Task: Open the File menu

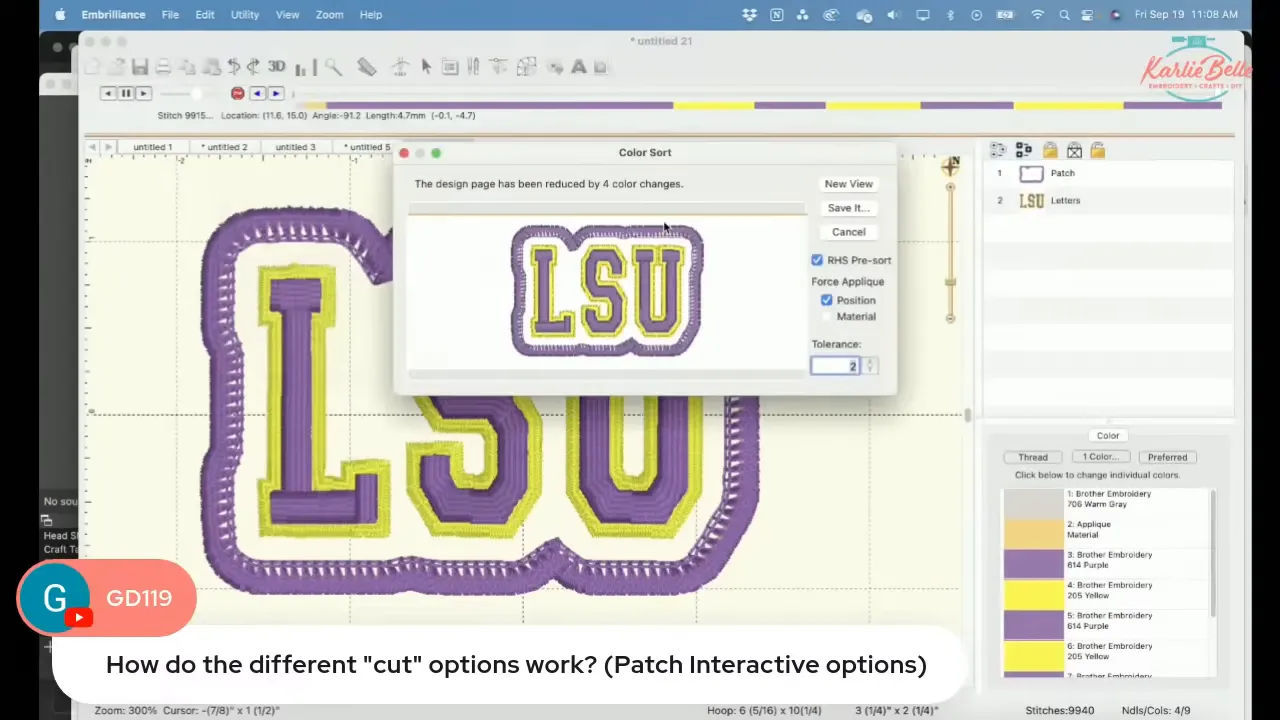Action: click(x=170, y=14)
